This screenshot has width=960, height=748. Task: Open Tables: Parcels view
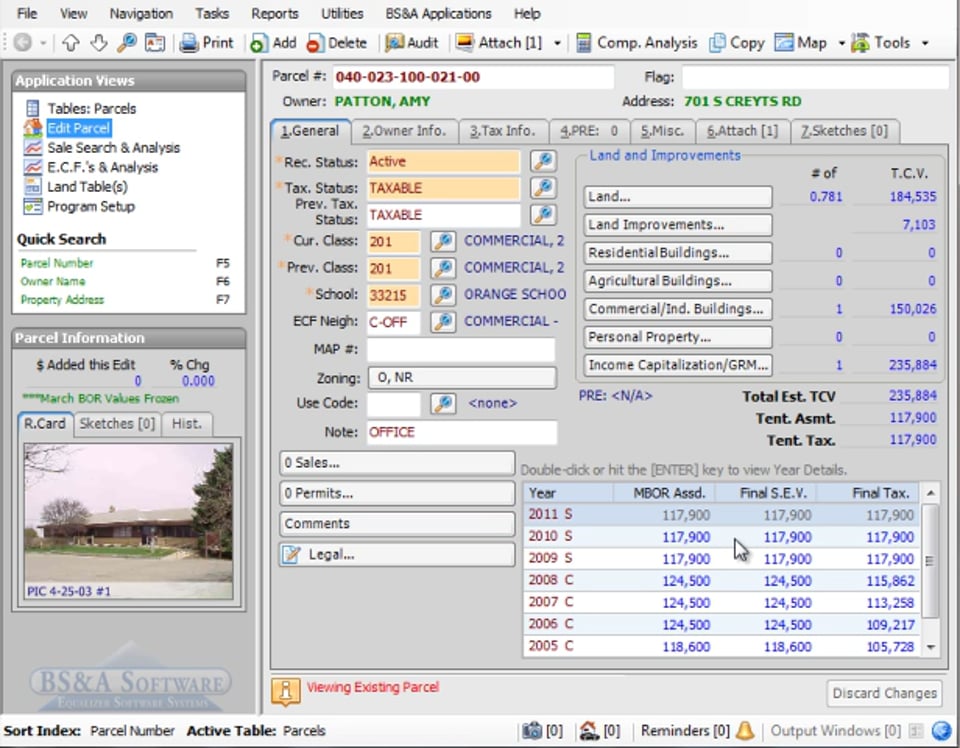pyautogui.click(x=92, y=108)
